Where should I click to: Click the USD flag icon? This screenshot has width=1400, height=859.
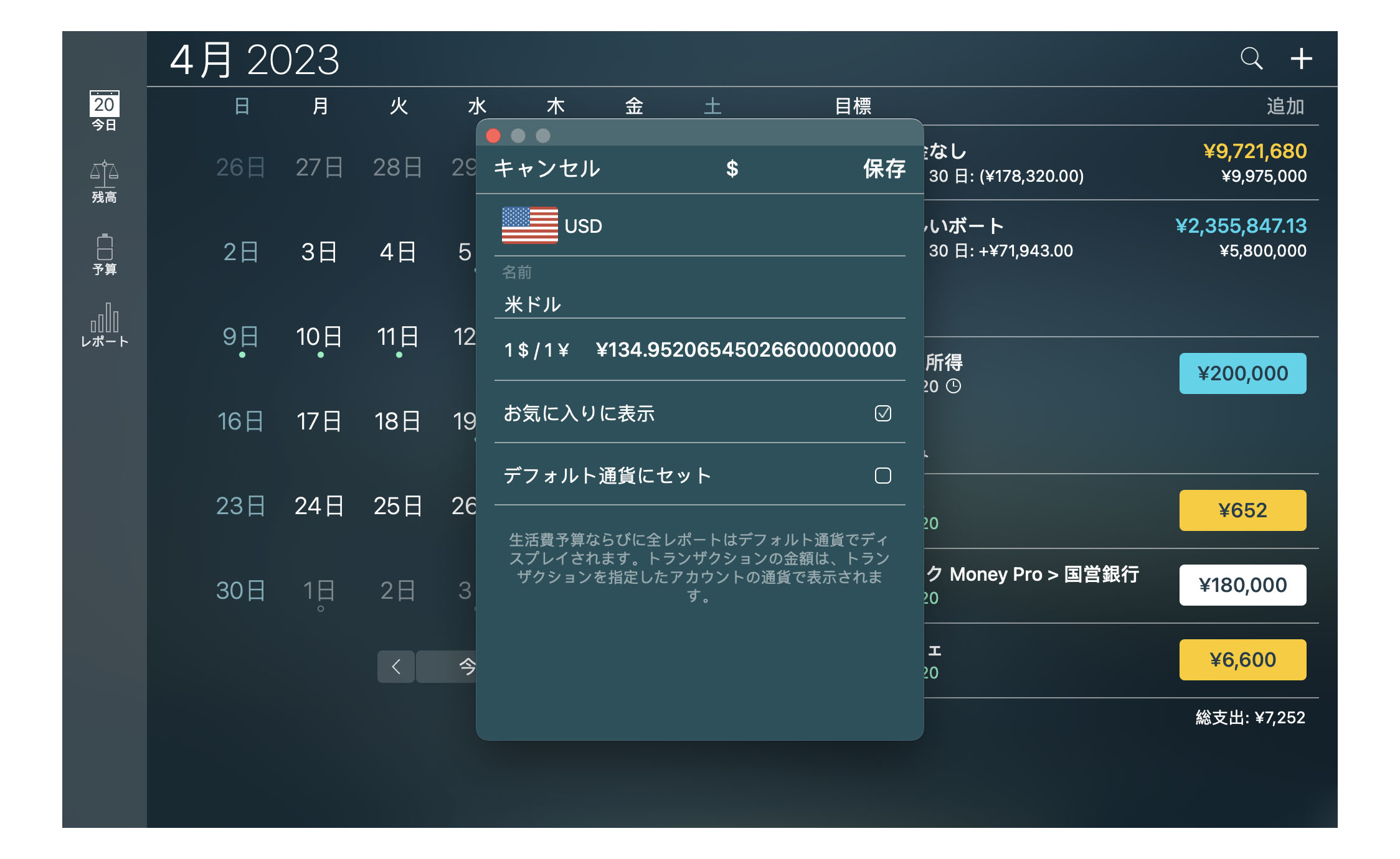pyautogui.click(x=529, y=225)
